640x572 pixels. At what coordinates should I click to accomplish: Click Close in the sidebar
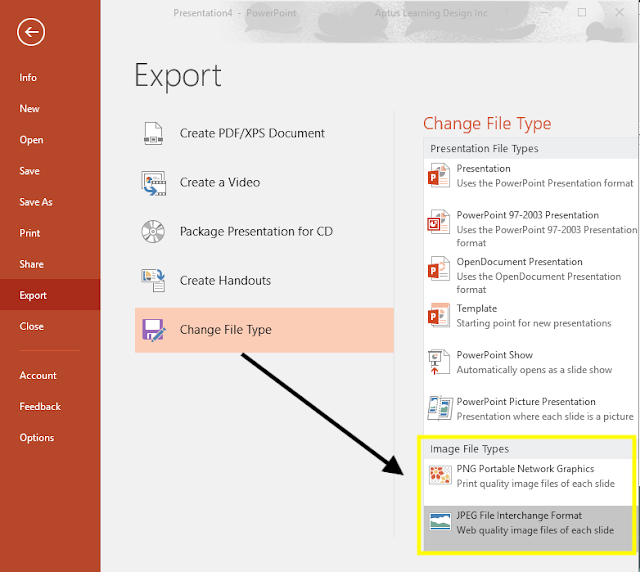point(31,326)
